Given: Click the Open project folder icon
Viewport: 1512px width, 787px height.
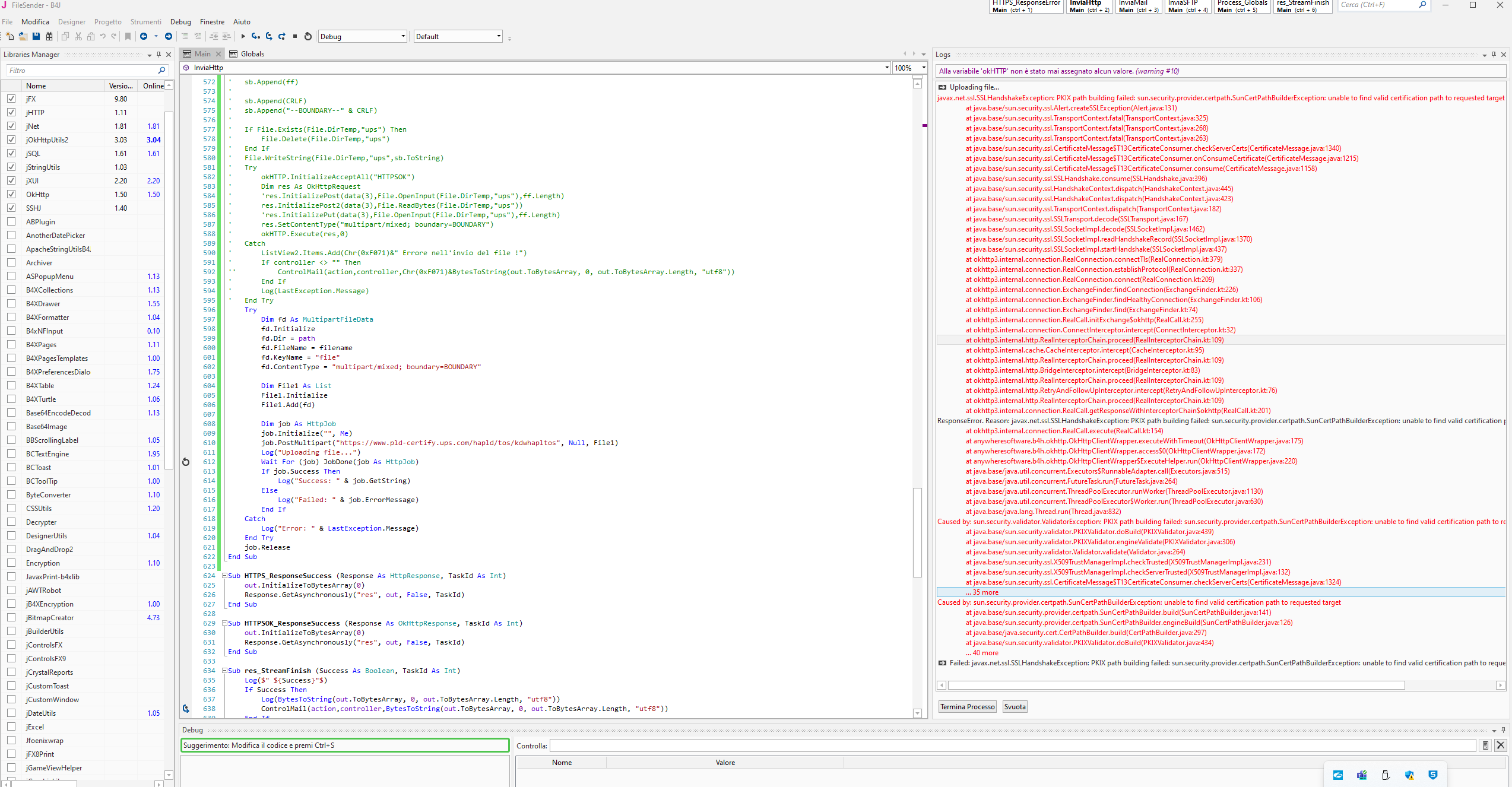Looking at the screenshot, I should pos(23,37).
